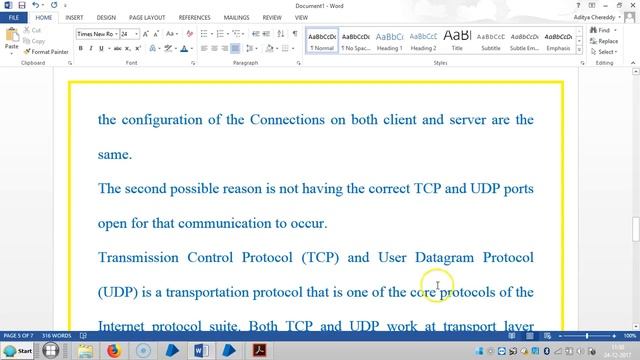The height and width of the screenshot is (360, 640).
Task: Open the Paragraph dialog launcher
Action: tap(298, 63)
